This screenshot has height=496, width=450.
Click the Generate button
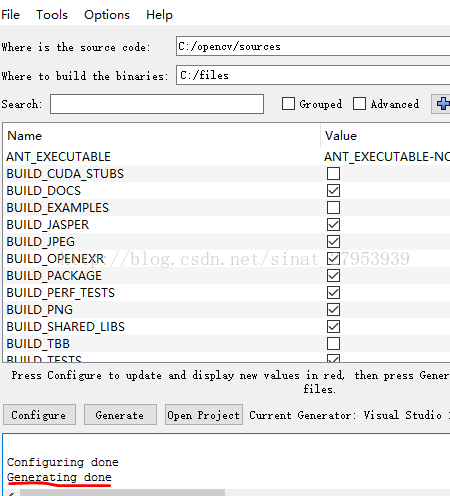(x=120, y=415)
